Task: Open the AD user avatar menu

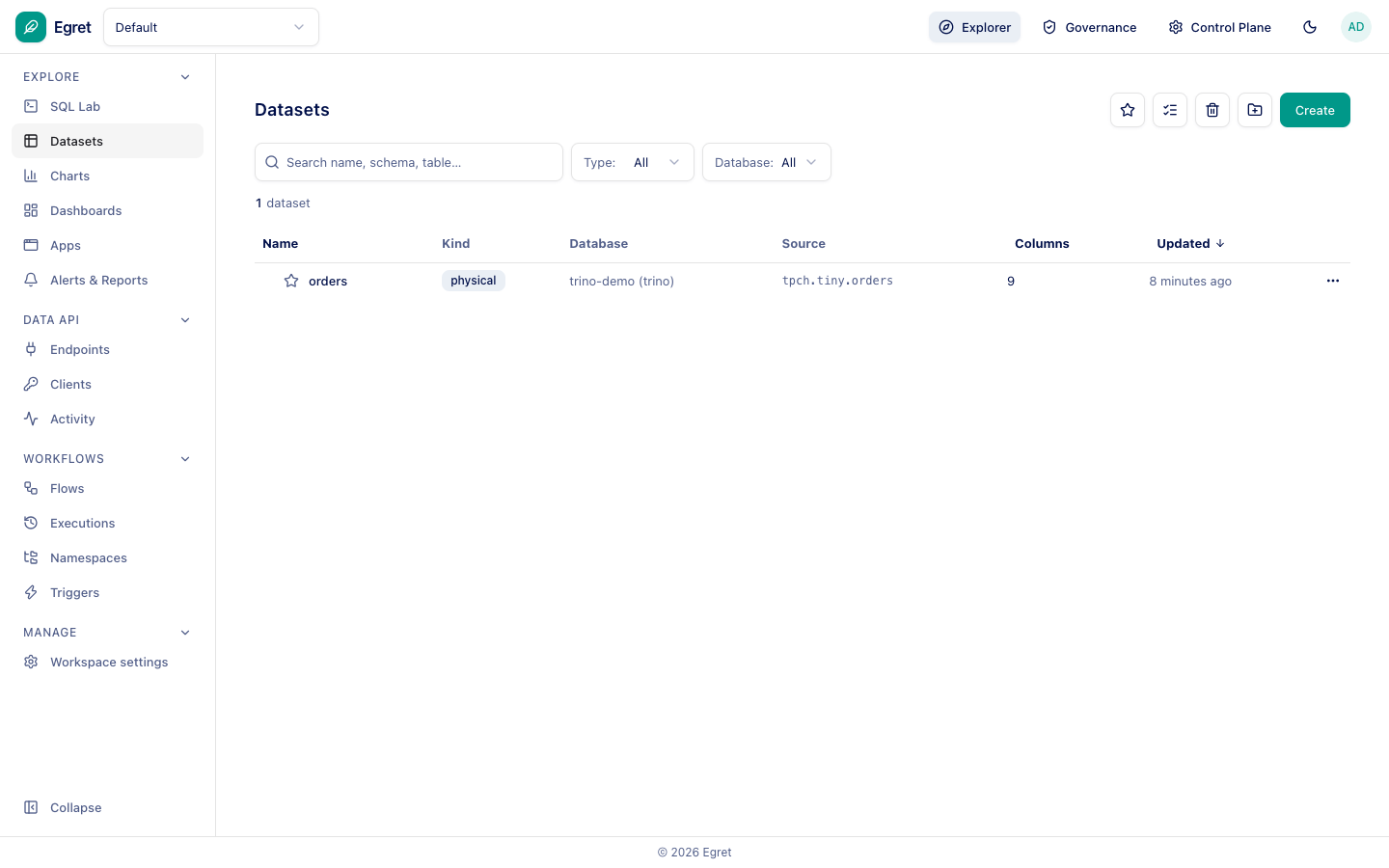Action: coord(1356,27)
